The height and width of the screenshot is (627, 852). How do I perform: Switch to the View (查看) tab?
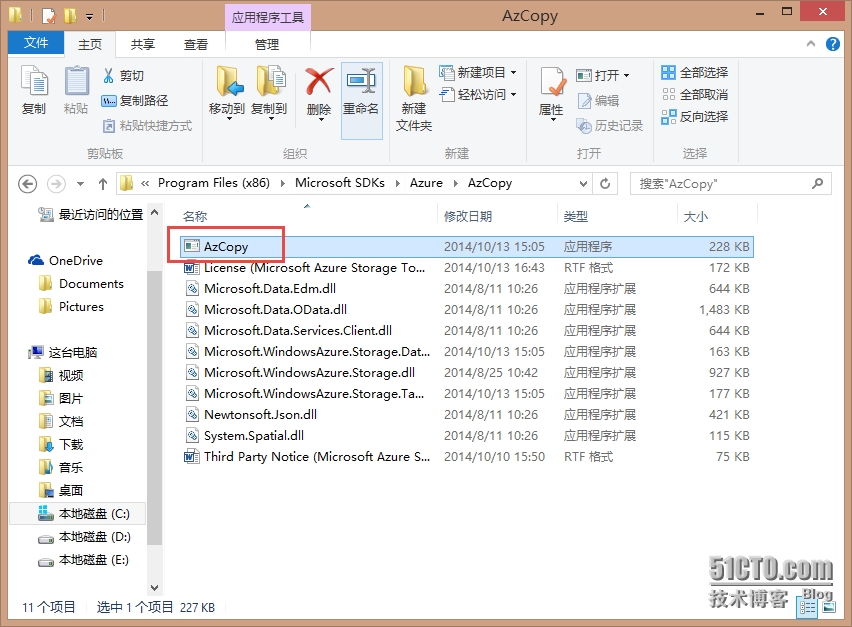tap(196, 44)
